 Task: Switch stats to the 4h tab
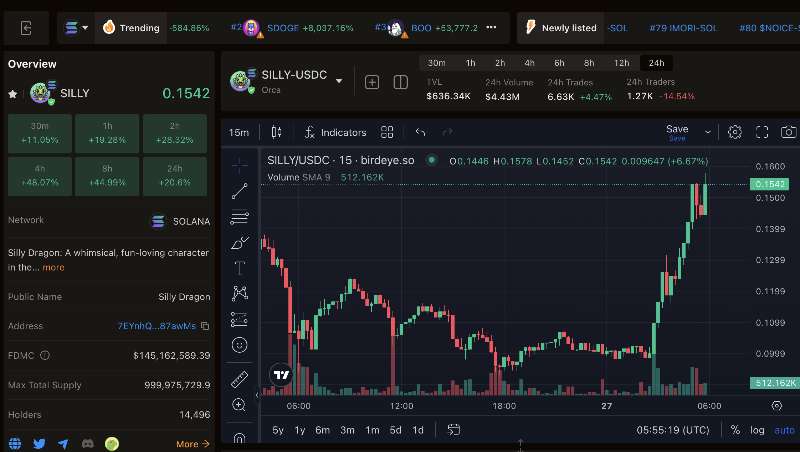530,63
